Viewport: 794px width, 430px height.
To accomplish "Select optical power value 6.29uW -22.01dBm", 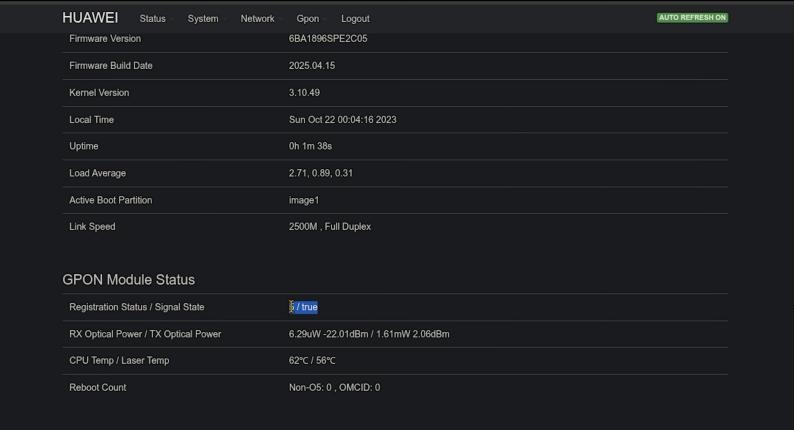I will click(328, 334).
